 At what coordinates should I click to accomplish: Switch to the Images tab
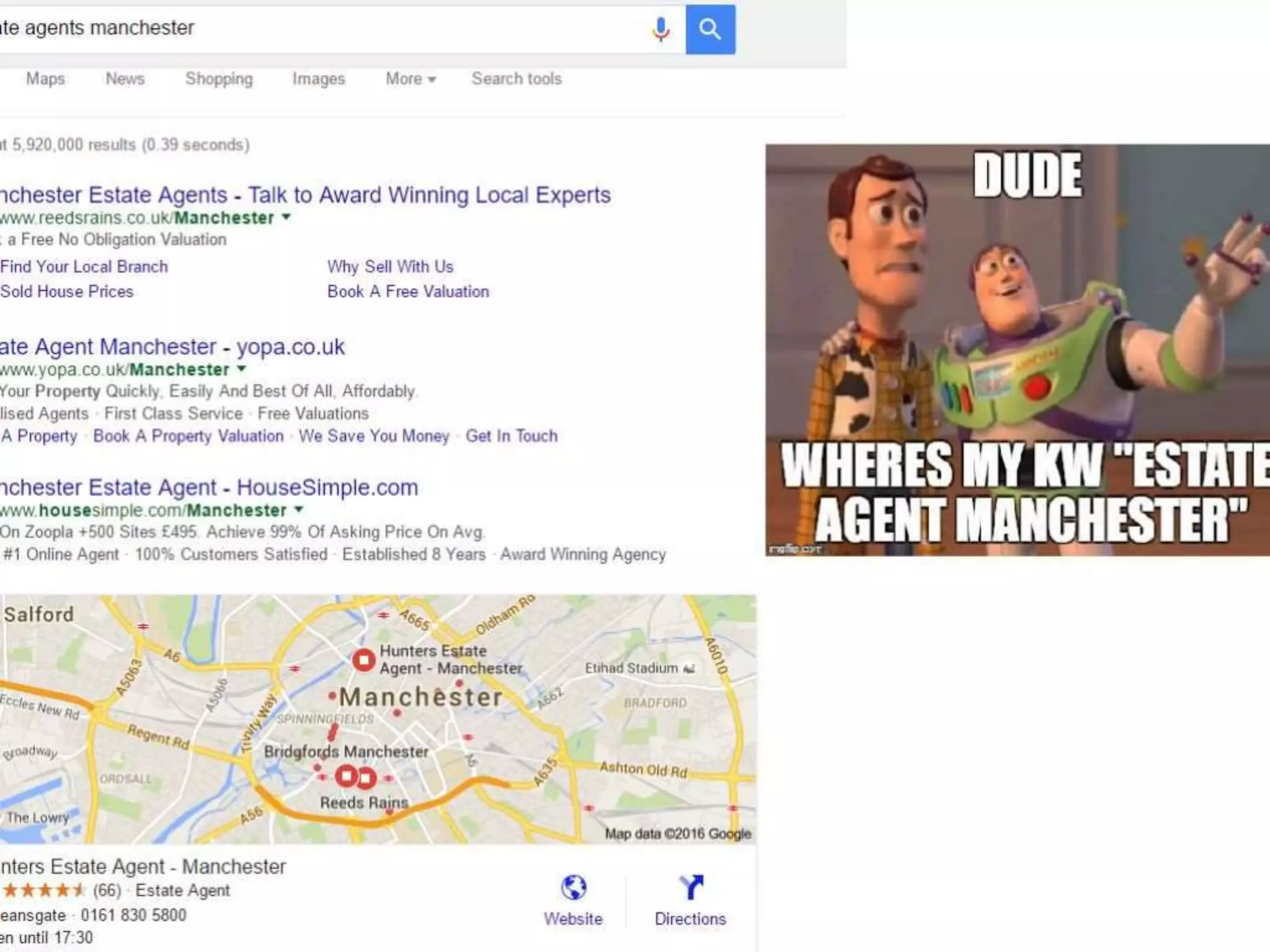[318, 79]
